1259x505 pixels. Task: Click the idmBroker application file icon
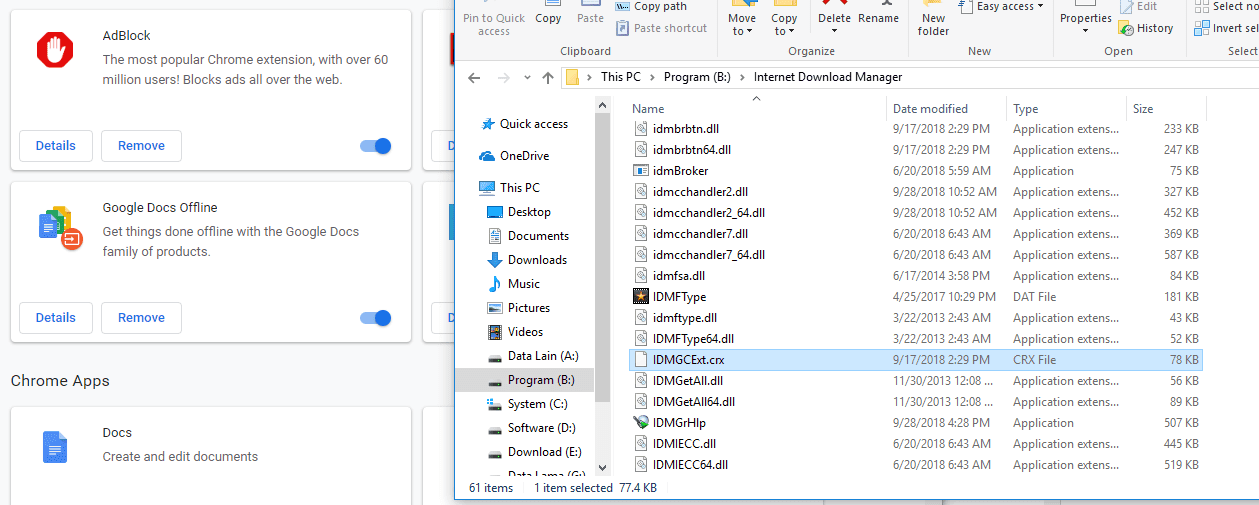tap(641, 171)
